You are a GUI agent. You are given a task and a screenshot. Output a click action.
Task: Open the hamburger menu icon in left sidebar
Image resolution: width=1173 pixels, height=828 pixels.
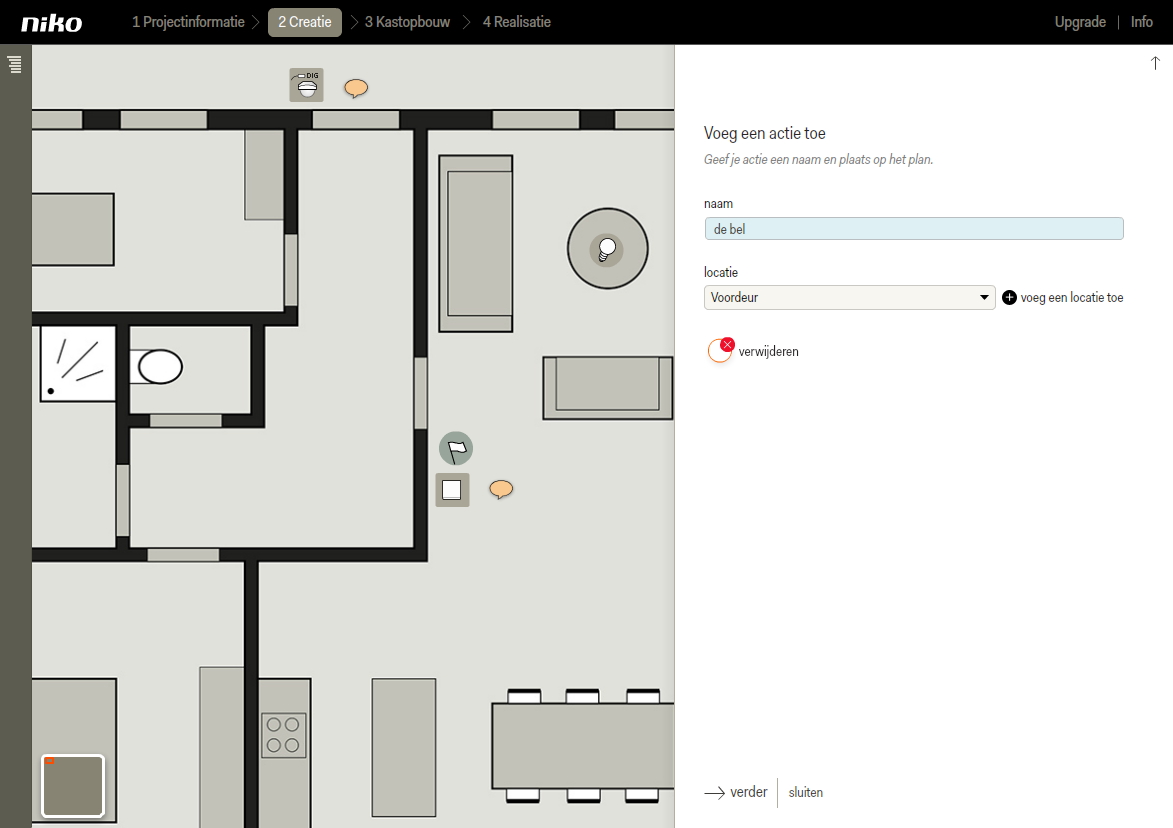click(x=15, y=64)
